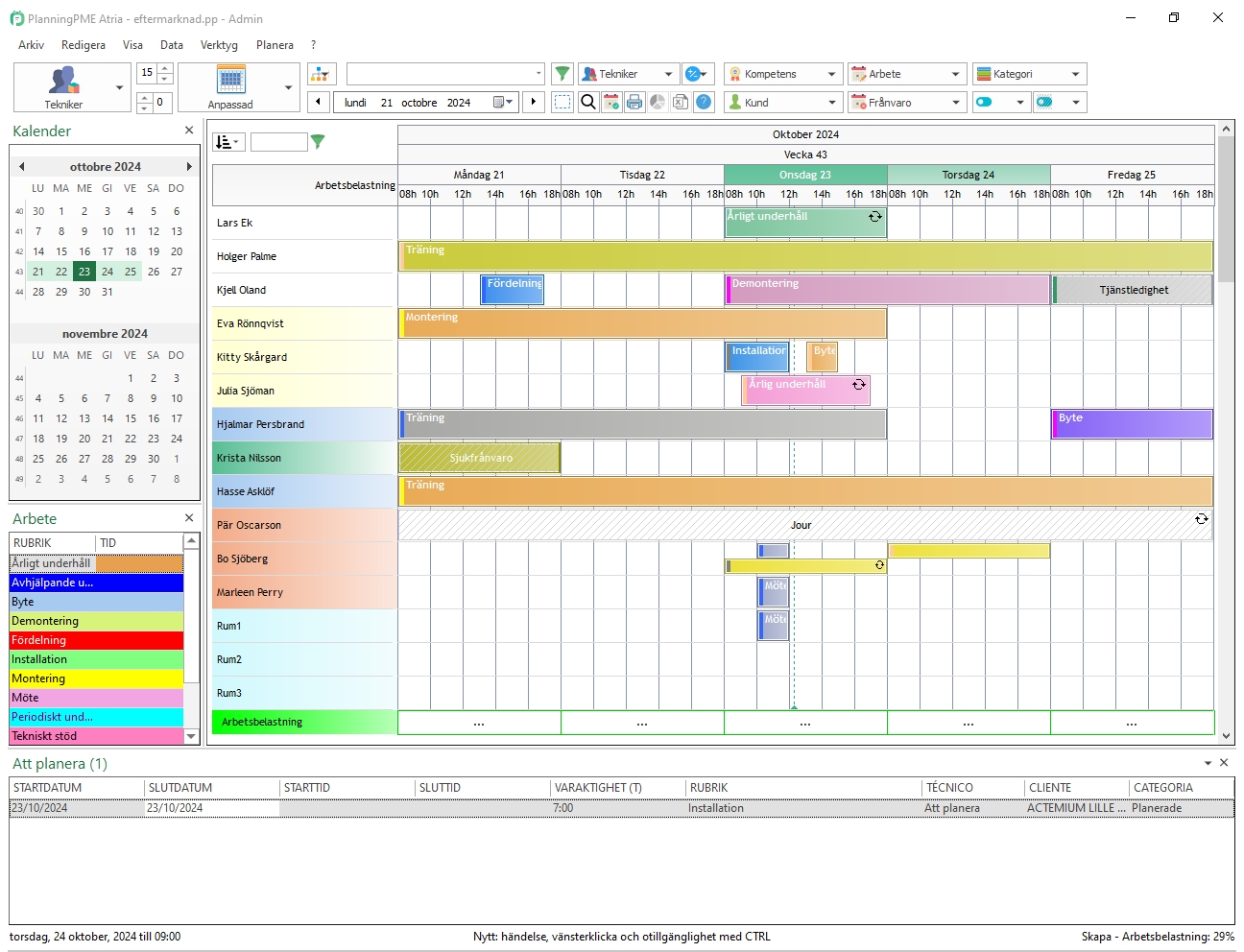Viewport: 1244px width, 952px height.
Task: Select October 25 in the mini calendar
Action: point(130,272)
